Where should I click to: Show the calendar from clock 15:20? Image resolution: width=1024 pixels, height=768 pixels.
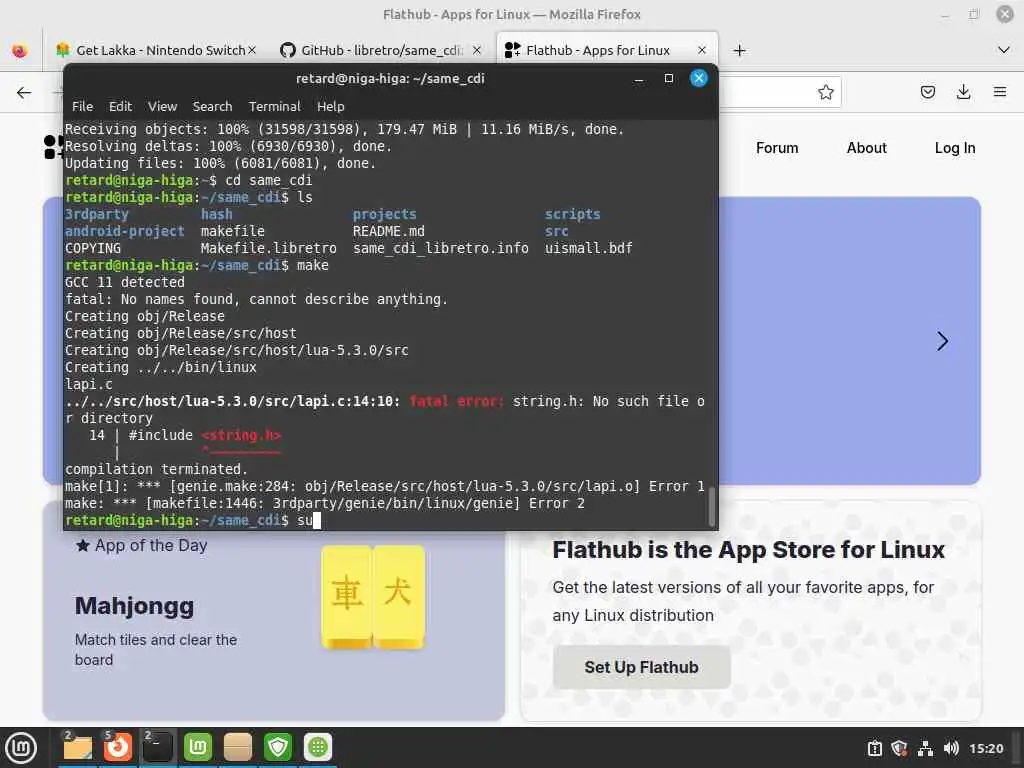(985, 748)
